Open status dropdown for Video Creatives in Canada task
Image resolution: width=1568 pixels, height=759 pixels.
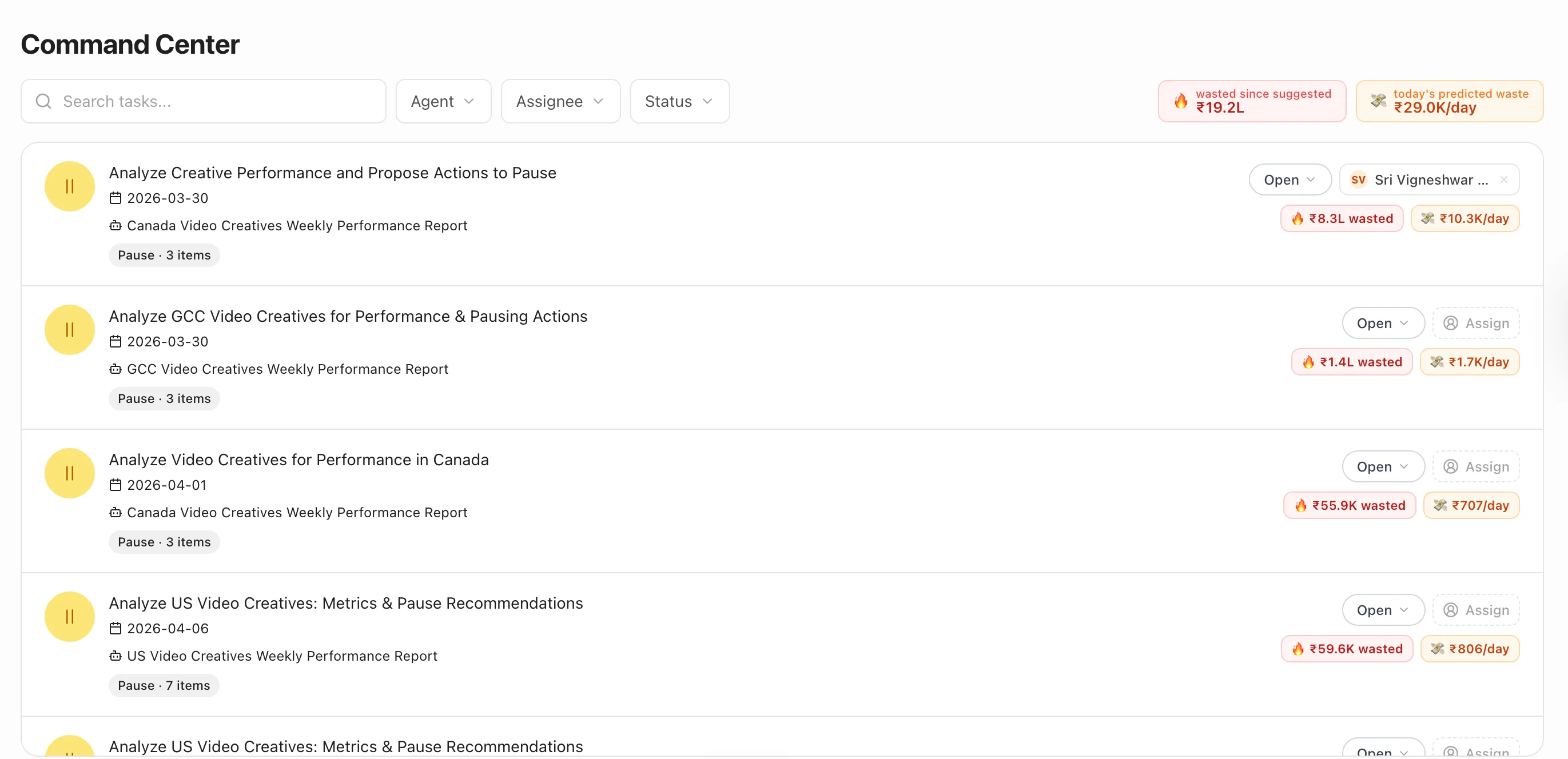(1383, 467)
